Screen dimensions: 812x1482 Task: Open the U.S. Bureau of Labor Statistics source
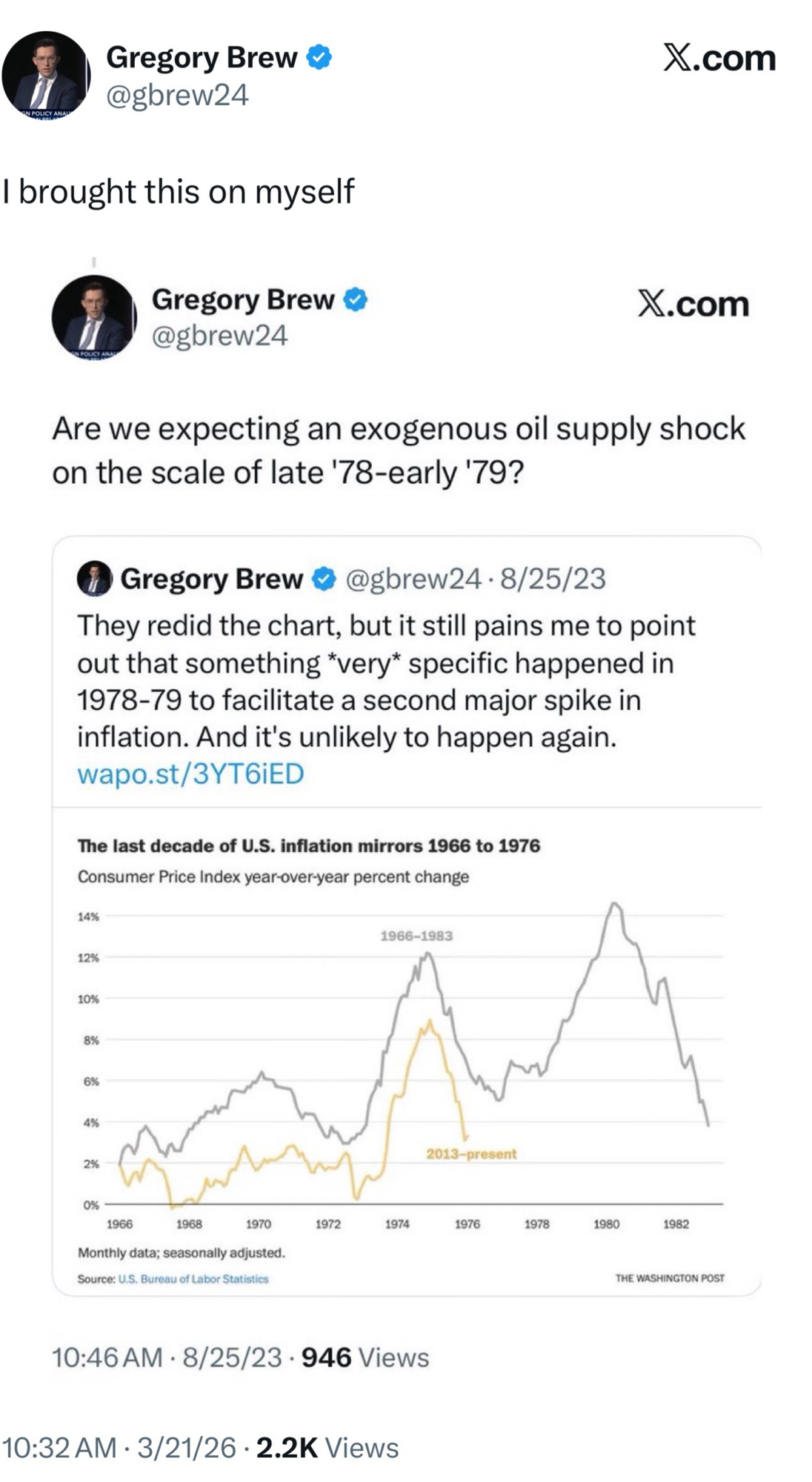tap(193, 1279)
